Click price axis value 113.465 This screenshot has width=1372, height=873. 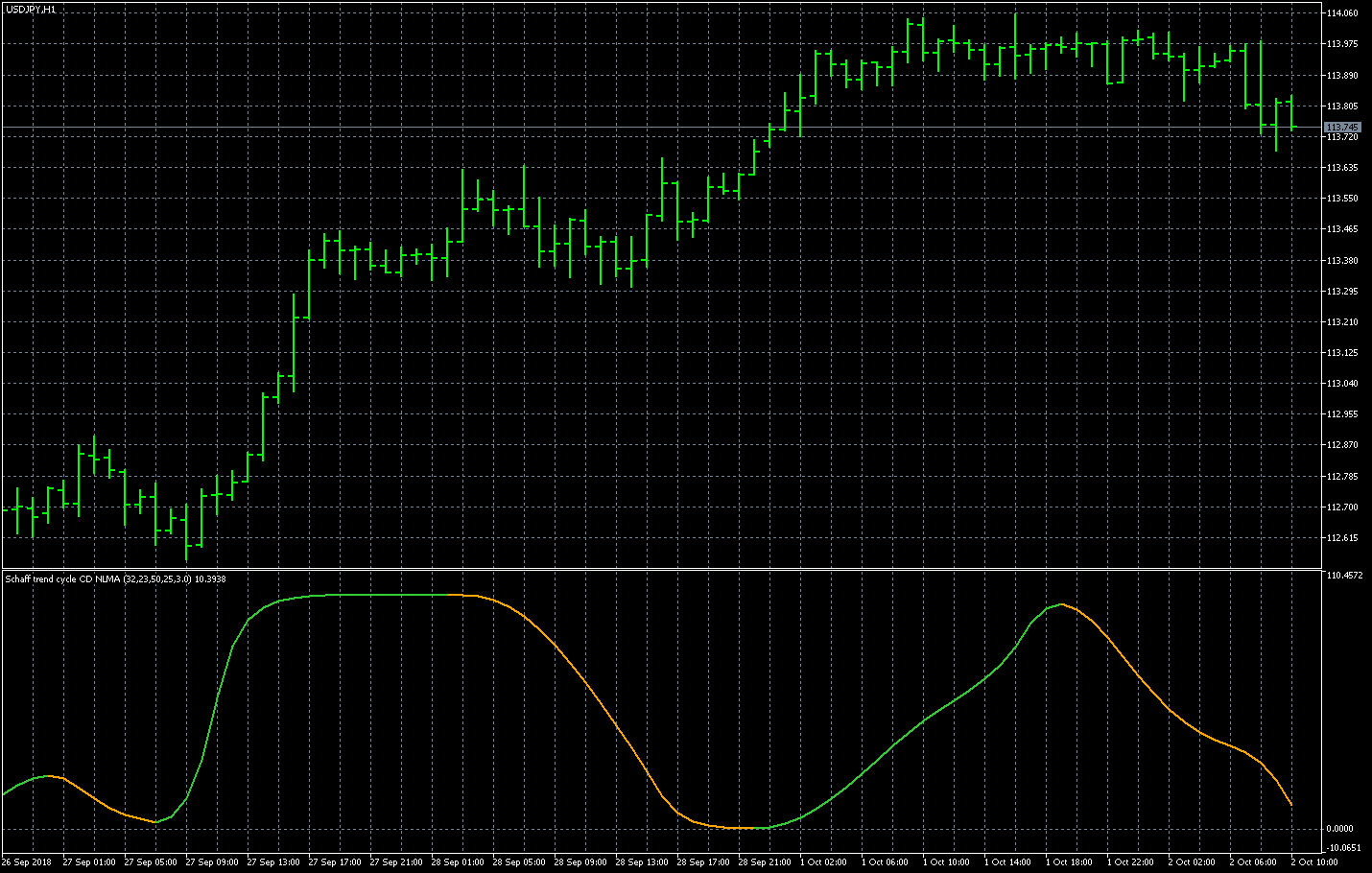1342,229
